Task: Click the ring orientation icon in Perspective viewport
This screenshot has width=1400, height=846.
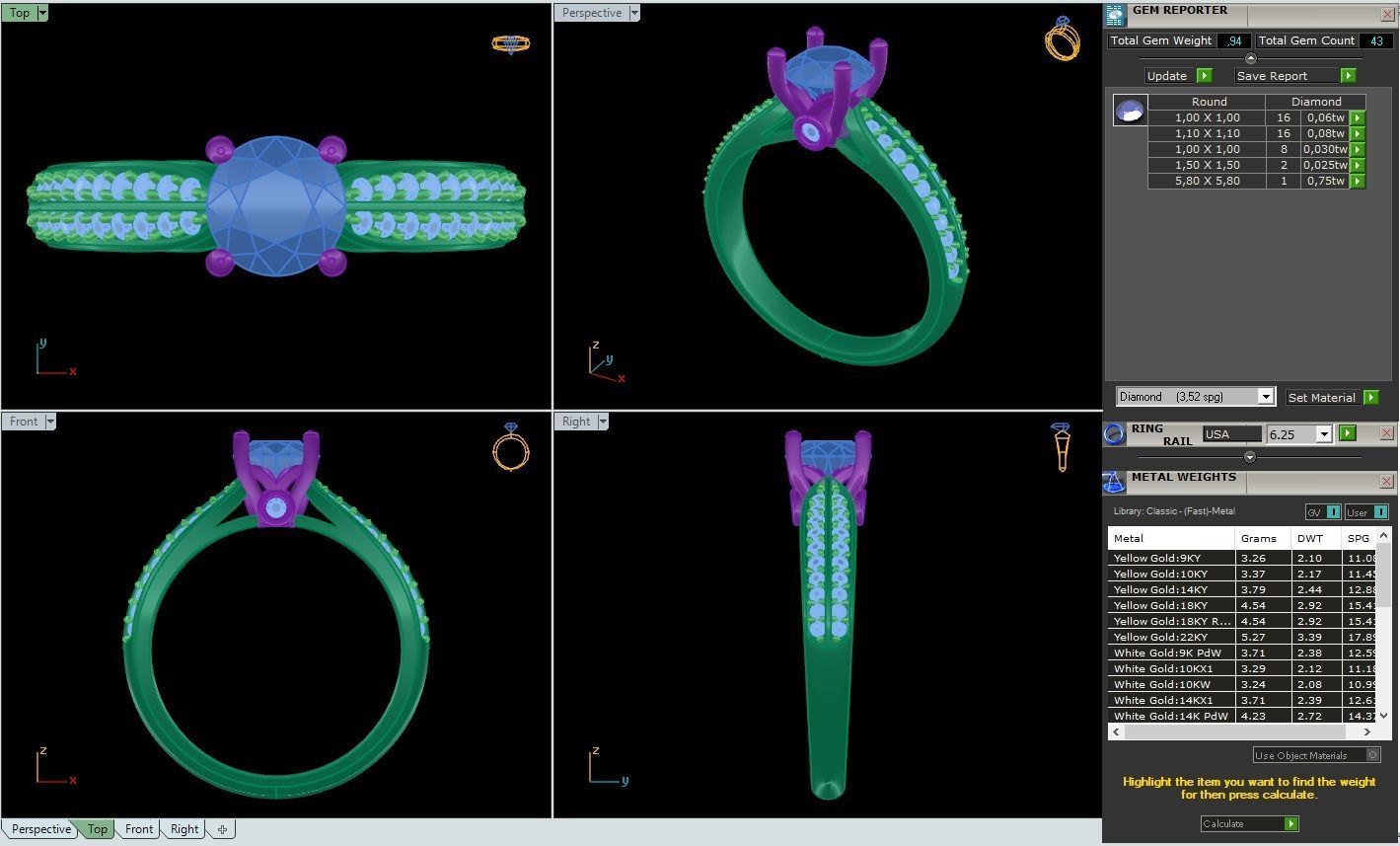Action: [x=1063, y=38]
